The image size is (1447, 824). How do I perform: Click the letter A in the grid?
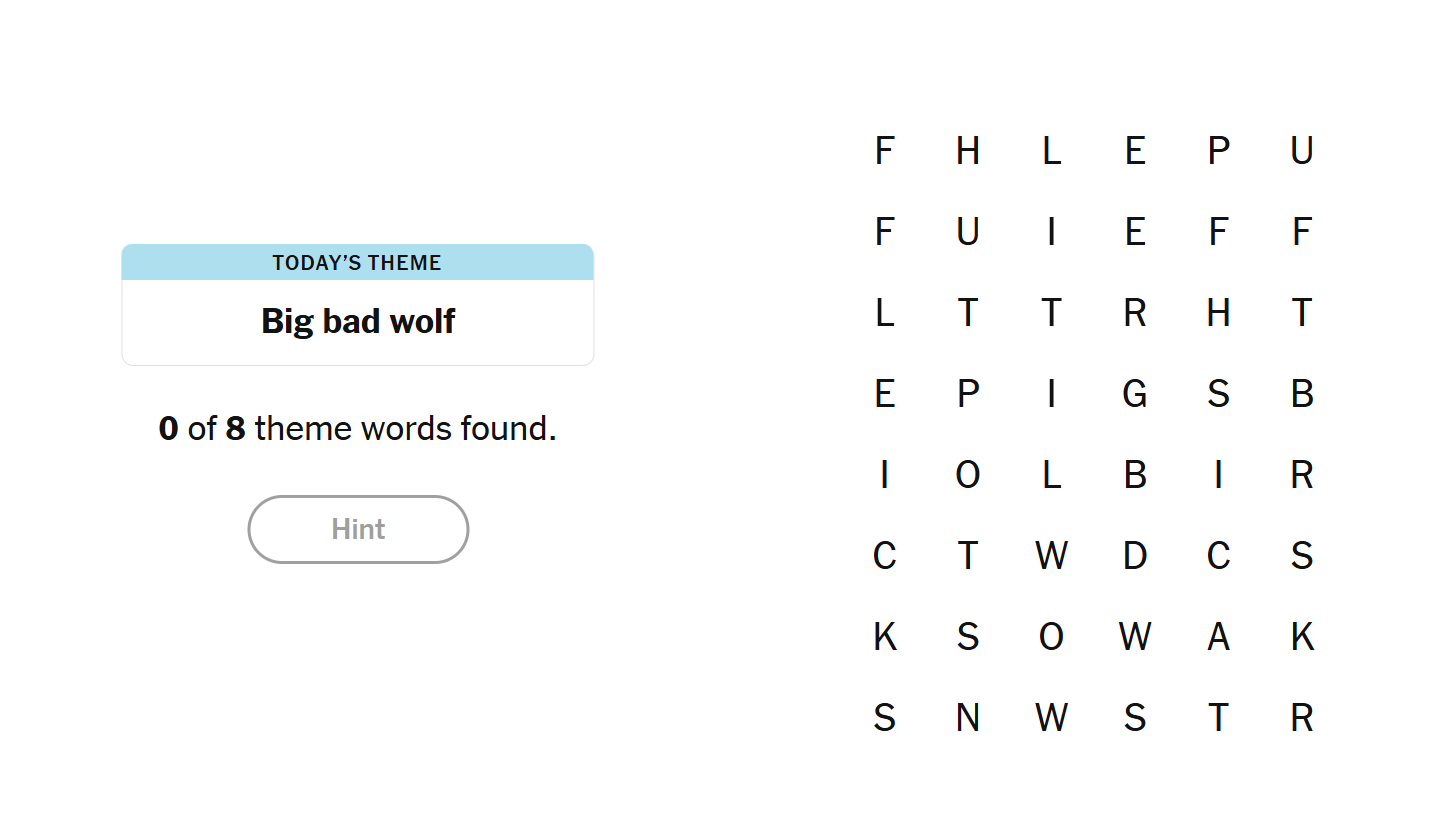click(1218, 637)
